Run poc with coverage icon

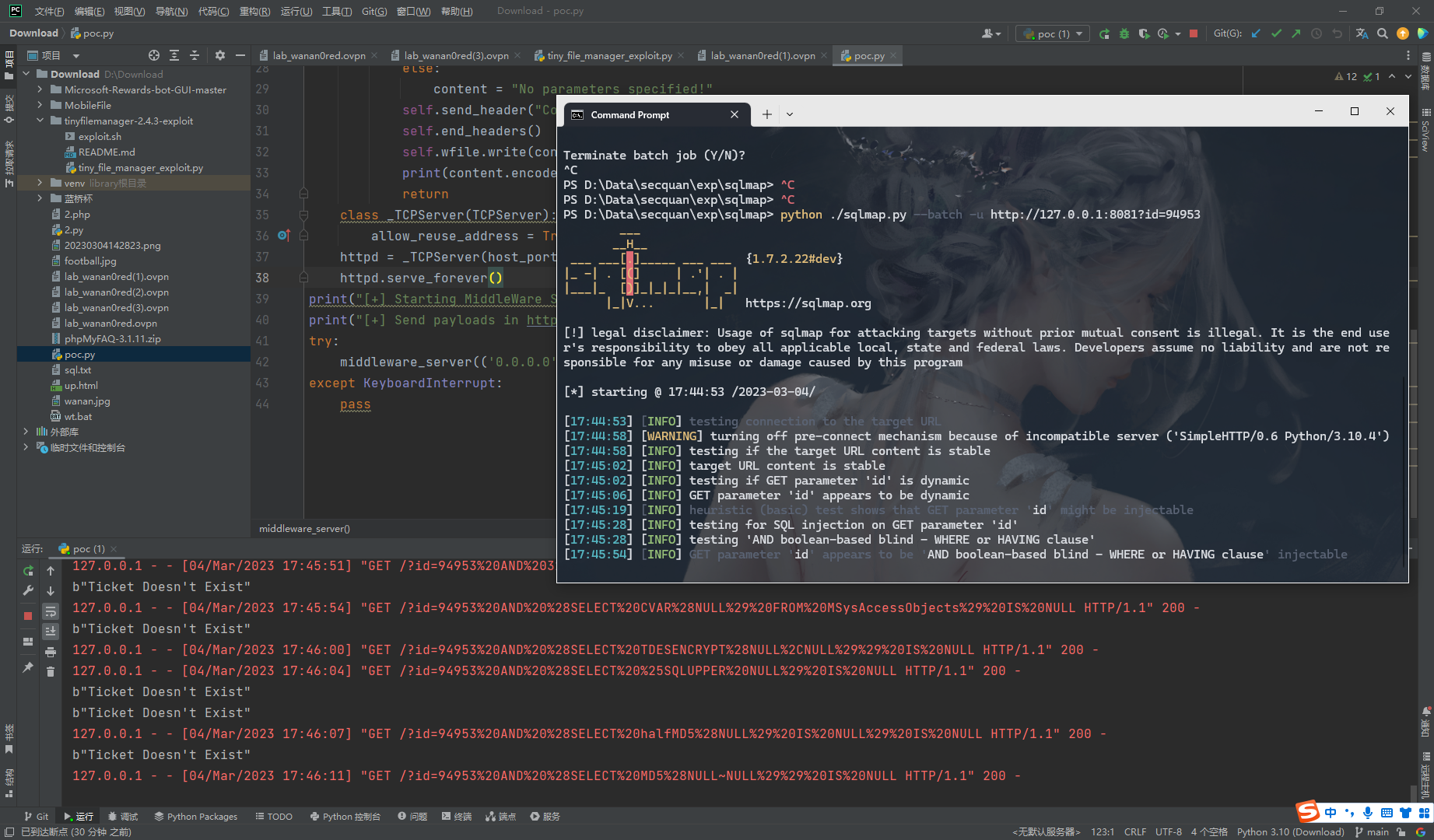1144,33
